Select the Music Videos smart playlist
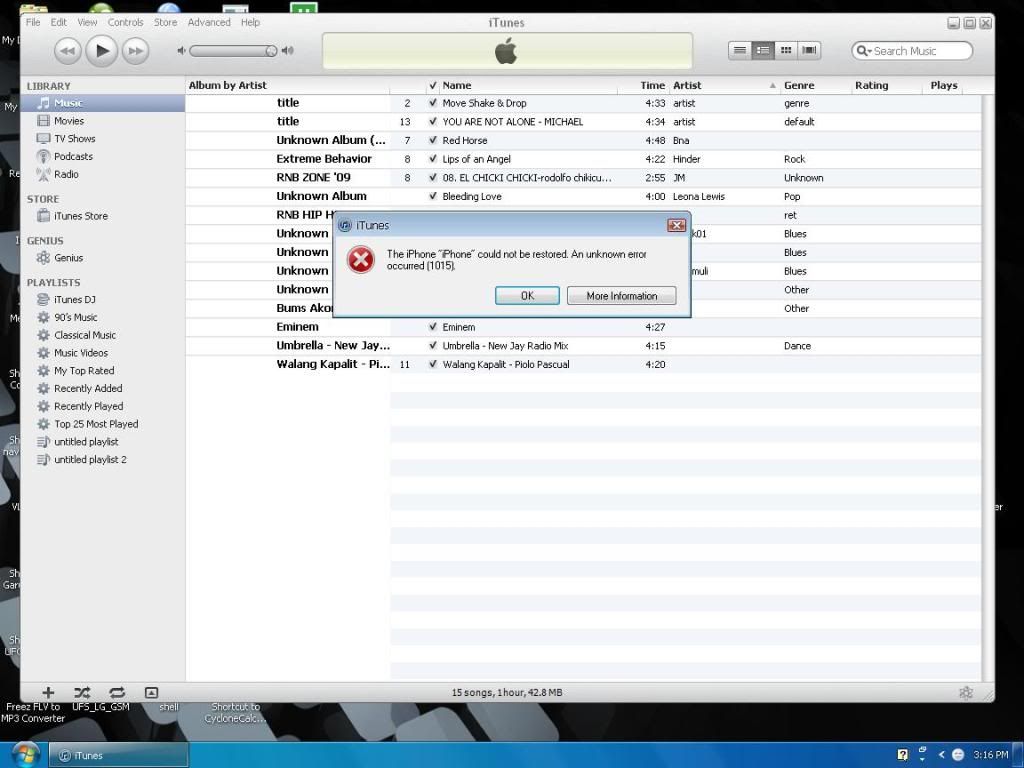The width and height of the screenshot is (1024, 768). click(x=103, y=353)
